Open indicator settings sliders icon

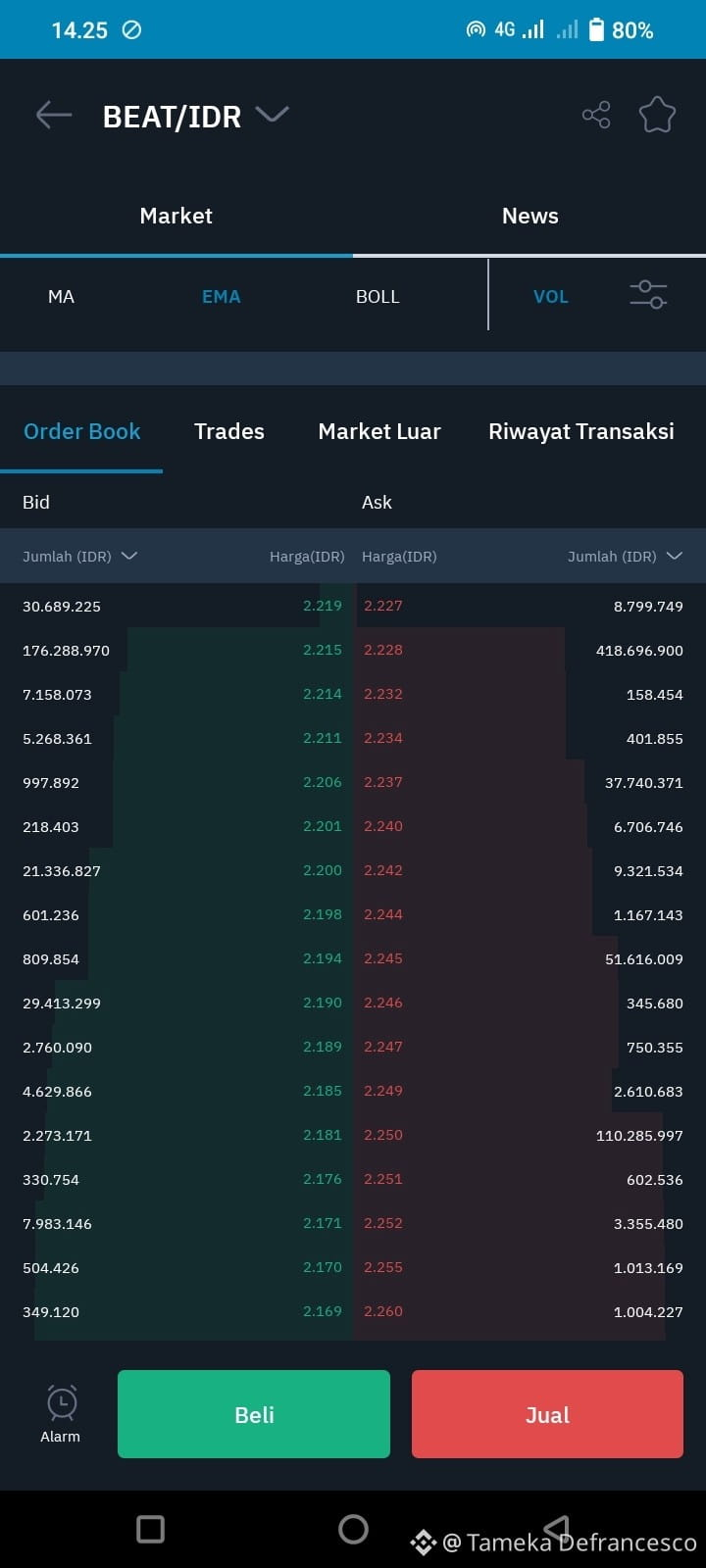coord(648,294)
